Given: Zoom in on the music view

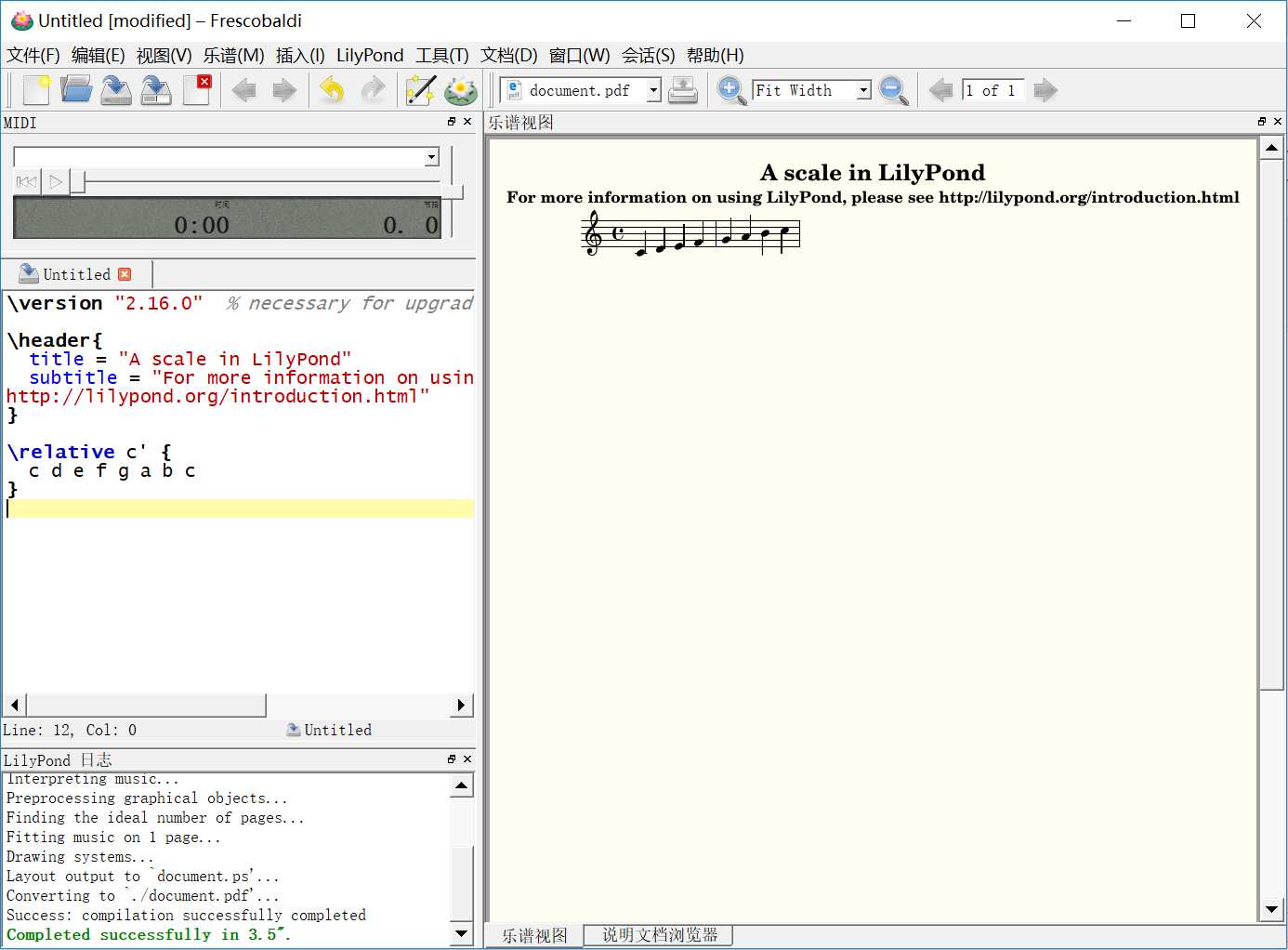Looking at the screenshot, I should click(x=731, y=90).
